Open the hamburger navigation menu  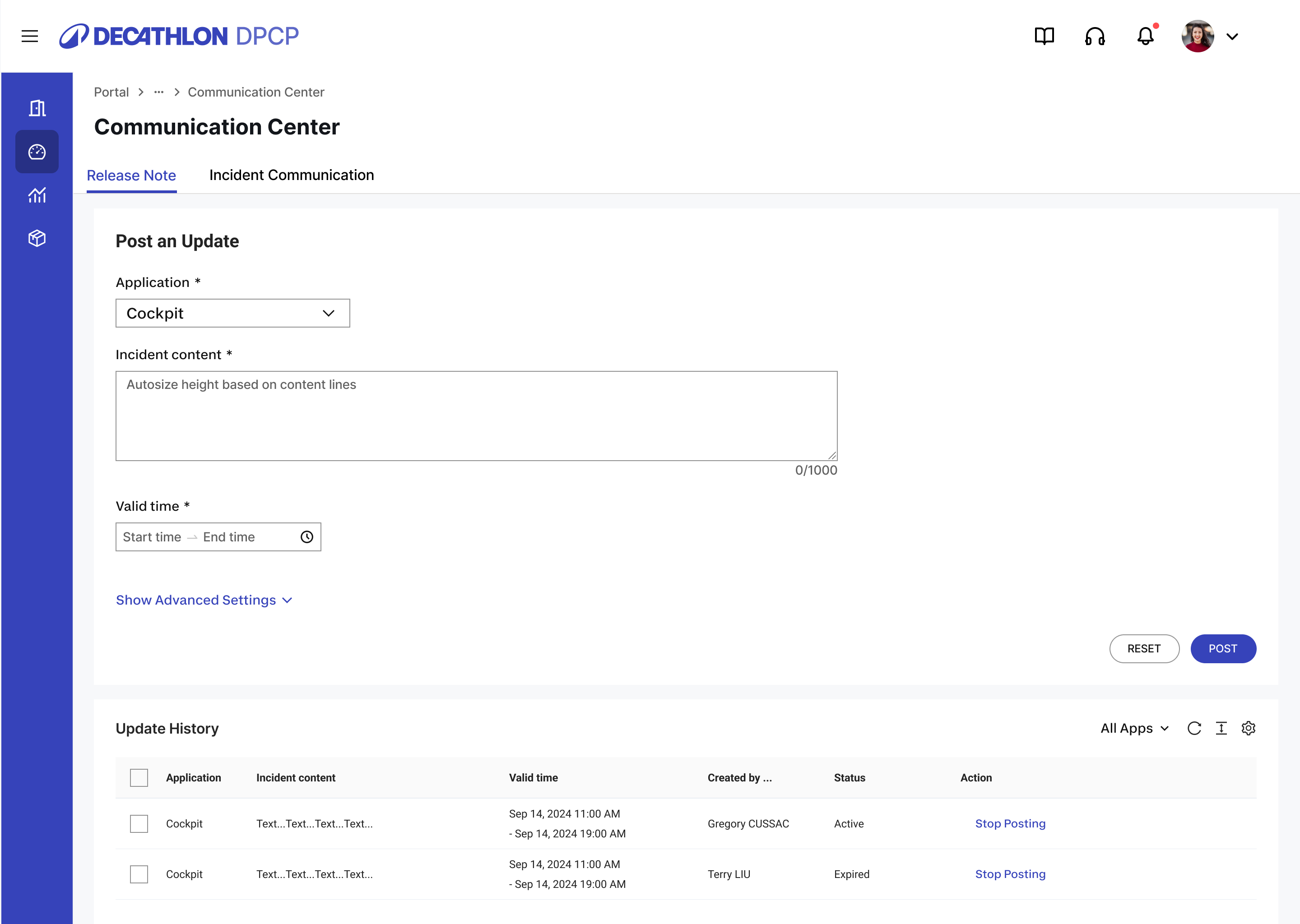(x=30, y=37)
